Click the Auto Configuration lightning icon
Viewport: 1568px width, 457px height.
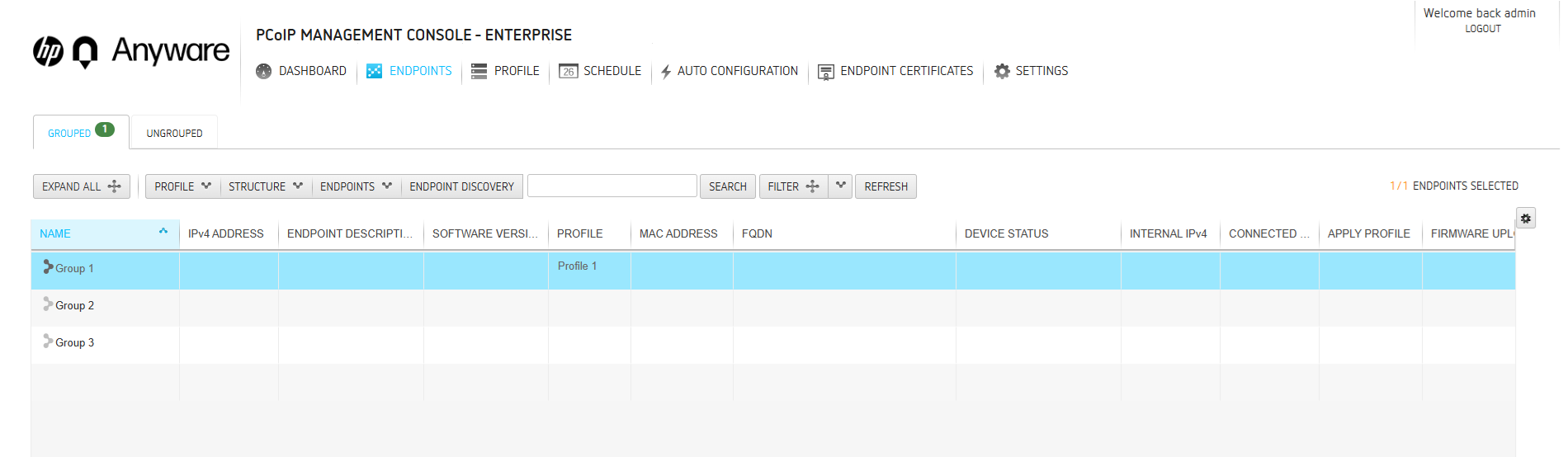(x=666, y=72)
